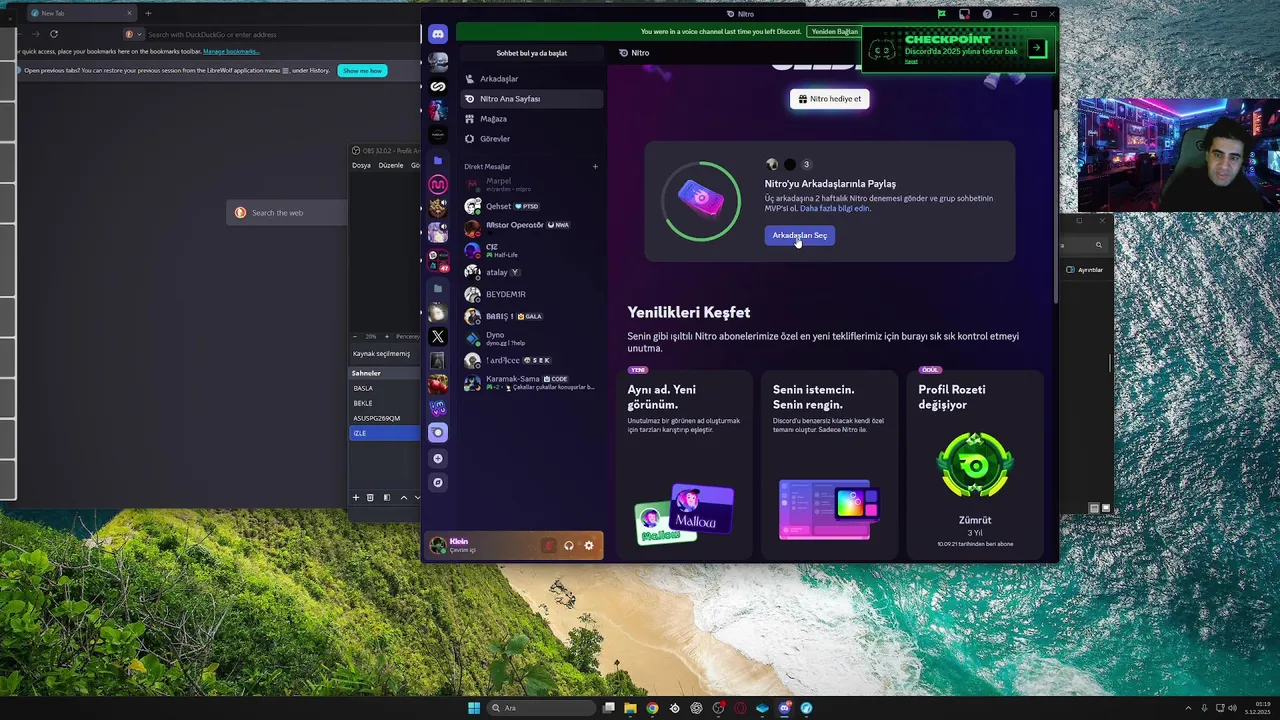
Task: Open Chrome from taskbar
Action: click(652, 708)
